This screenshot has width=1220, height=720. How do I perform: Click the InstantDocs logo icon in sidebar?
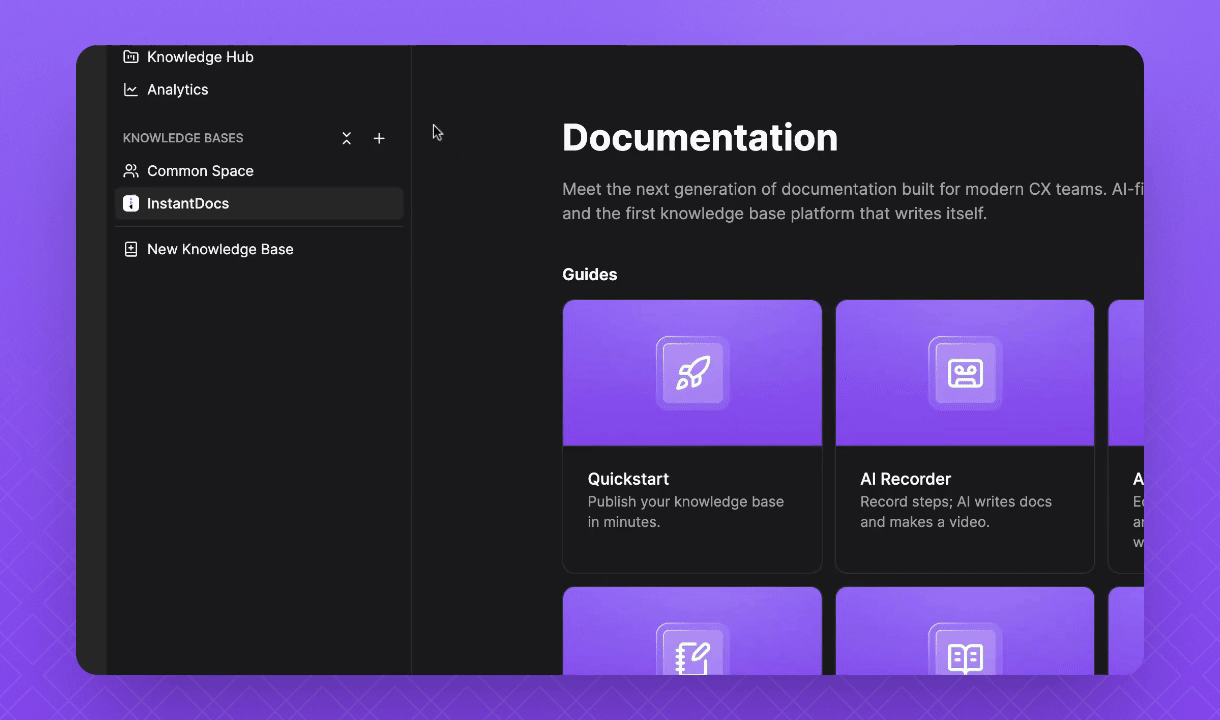click(131, 204)
